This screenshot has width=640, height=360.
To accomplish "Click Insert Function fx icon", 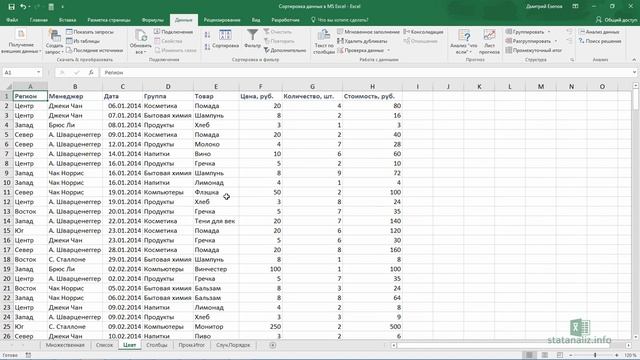I will [x=91, y=72].
